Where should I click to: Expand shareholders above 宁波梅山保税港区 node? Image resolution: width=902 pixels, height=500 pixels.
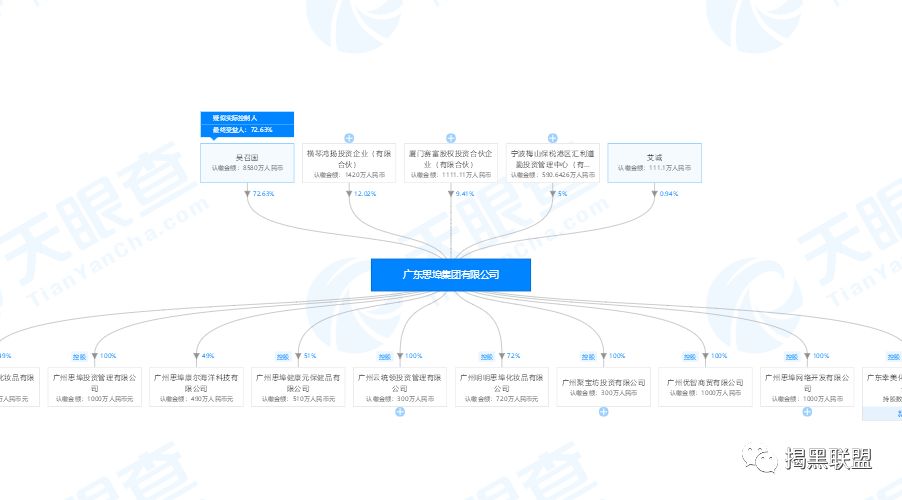click(552, 138)
